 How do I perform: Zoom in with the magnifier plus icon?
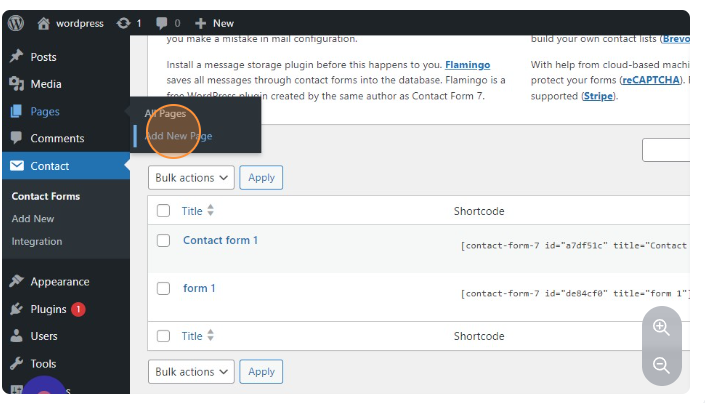pyautogui.click(x=661, y=327)
